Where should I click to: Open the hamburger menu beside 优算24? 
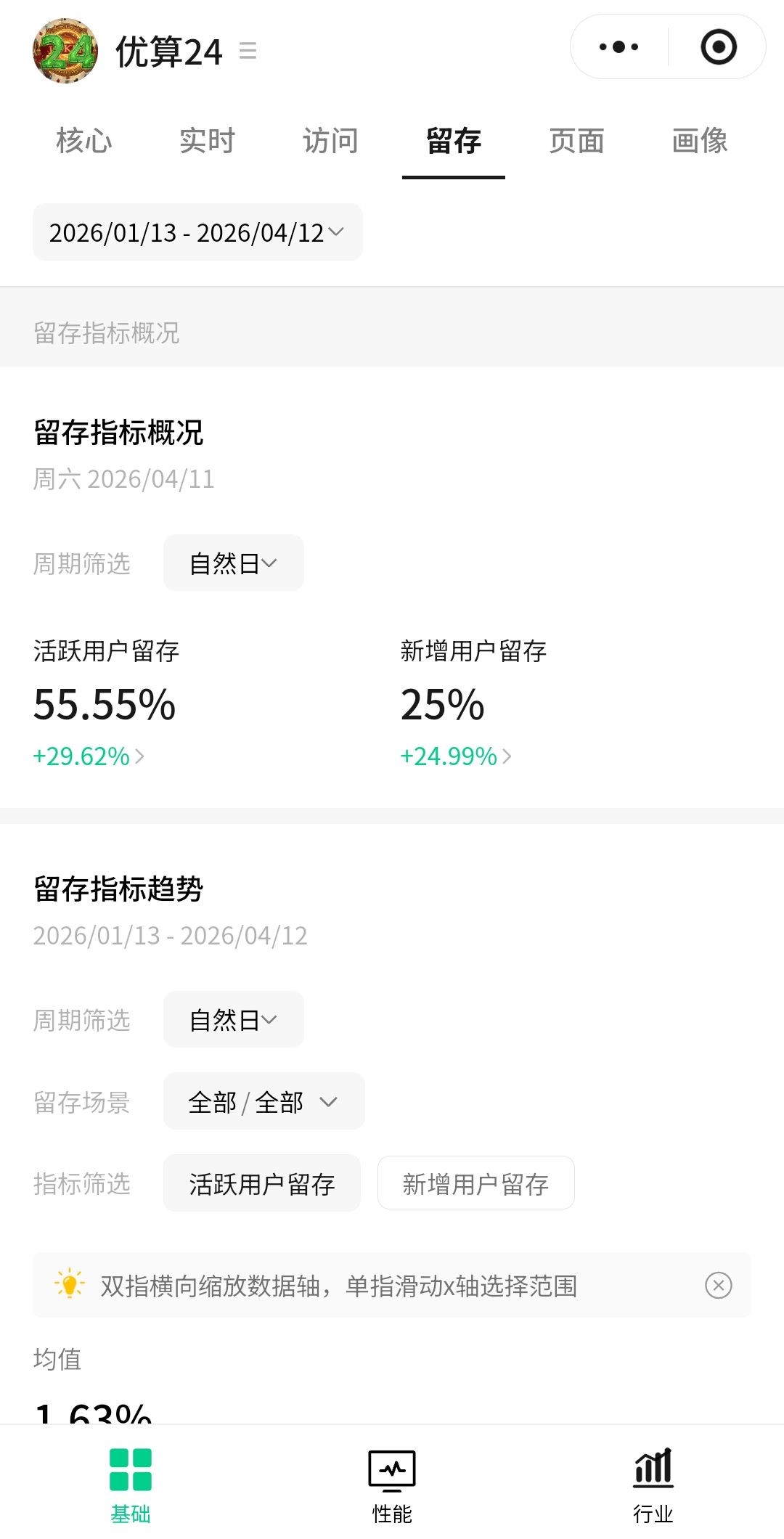[x=248, y=51]
